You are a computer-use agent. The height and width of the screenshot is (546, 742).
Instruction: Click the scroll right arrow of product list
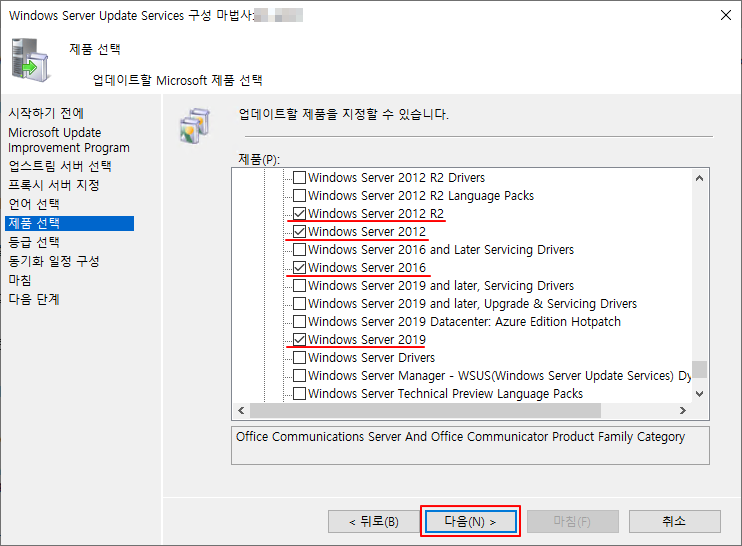tap(683, 410)
